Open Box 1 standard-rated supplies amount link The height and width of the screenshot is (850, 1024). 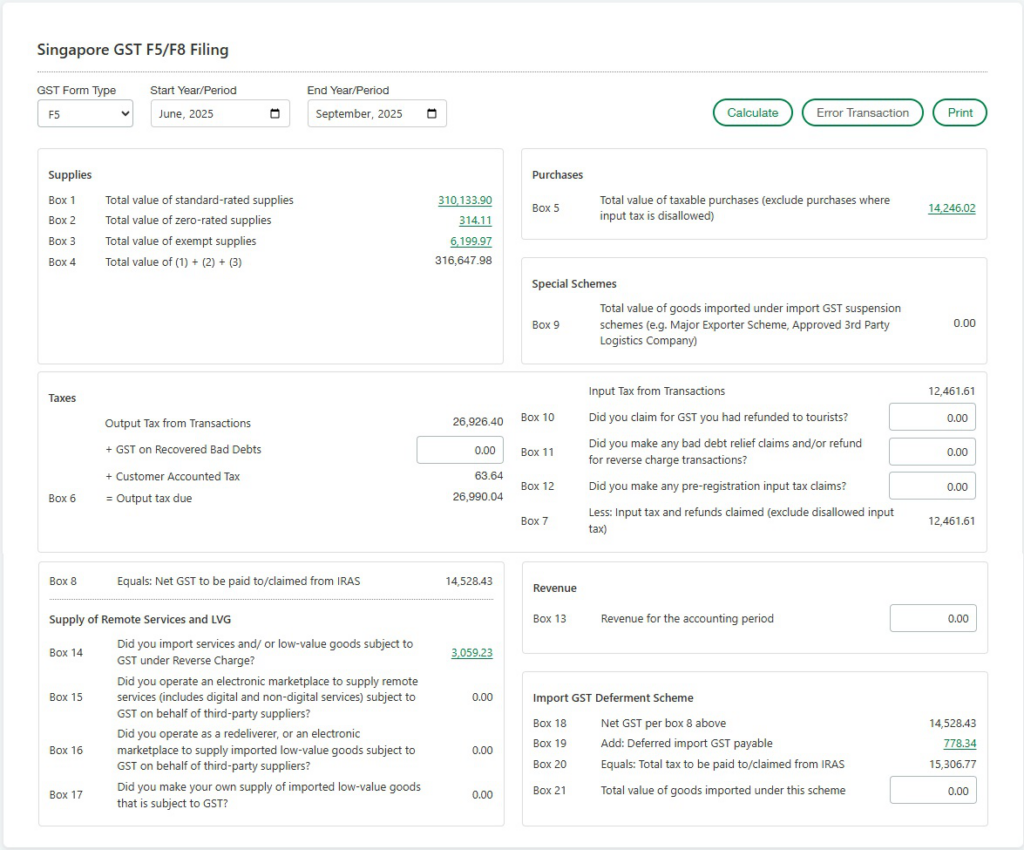[x=464, y=200]
